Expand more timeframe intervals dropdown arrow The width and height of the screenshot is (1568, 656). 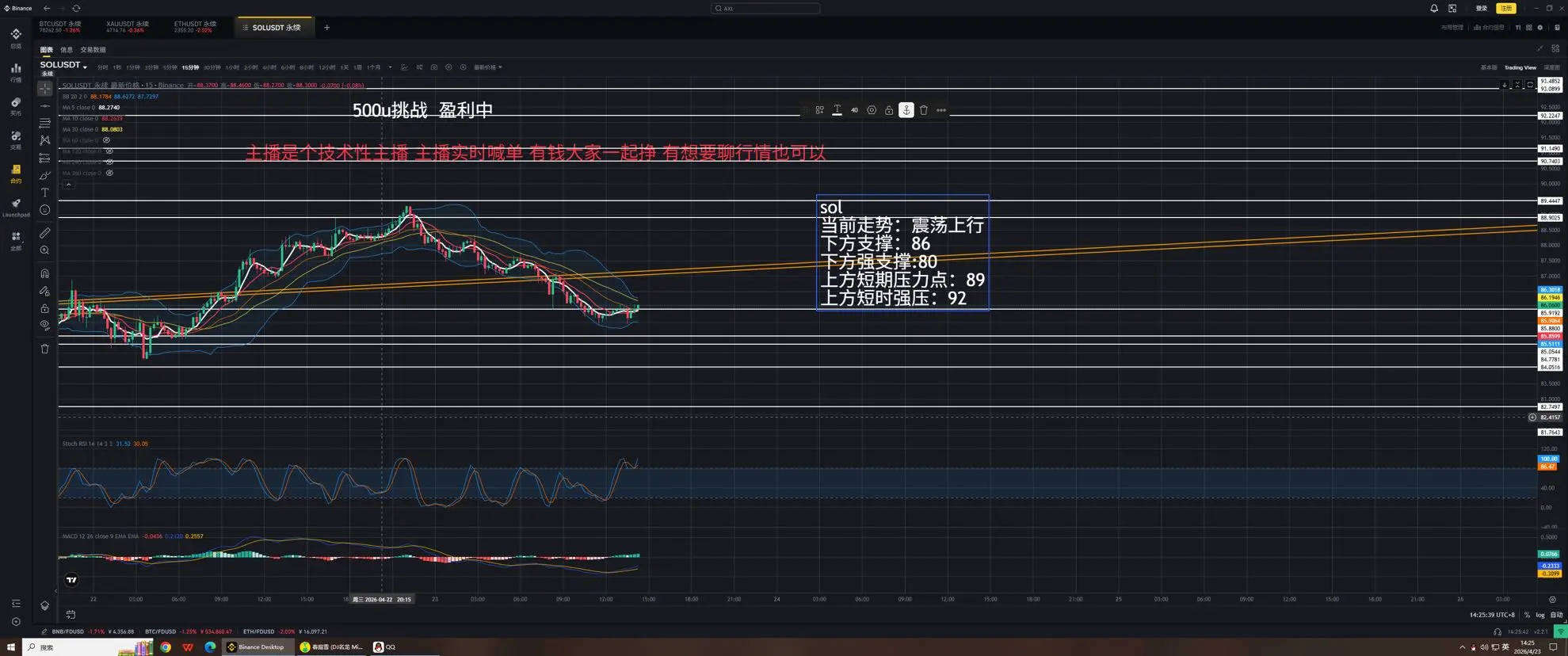pos(390,67)
